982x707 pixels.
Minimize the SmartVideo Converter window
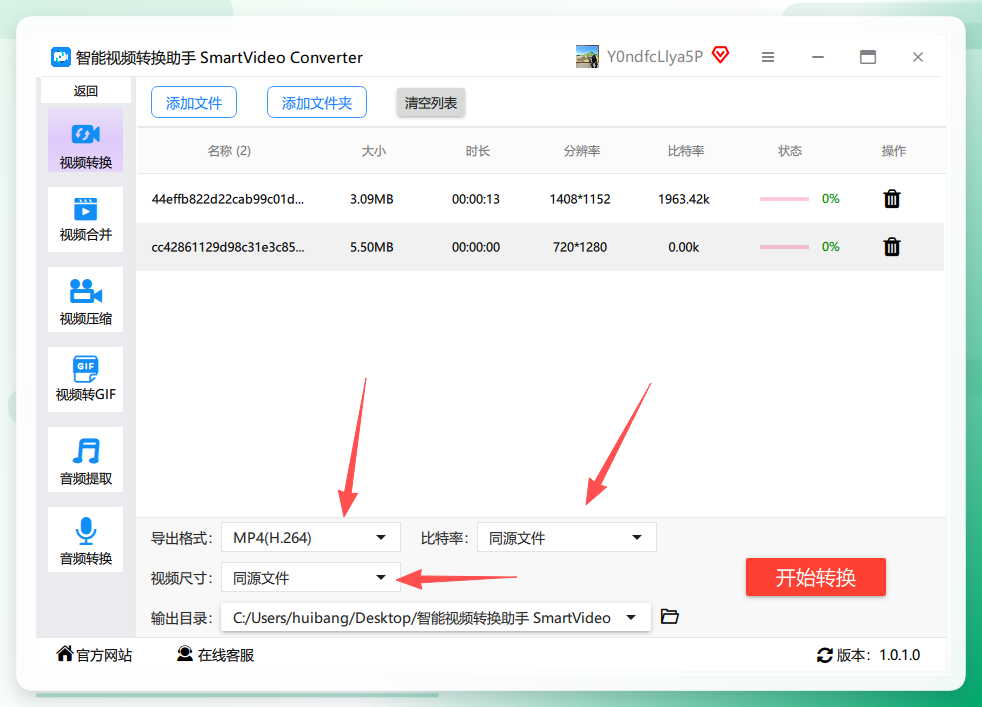point(818,57)
